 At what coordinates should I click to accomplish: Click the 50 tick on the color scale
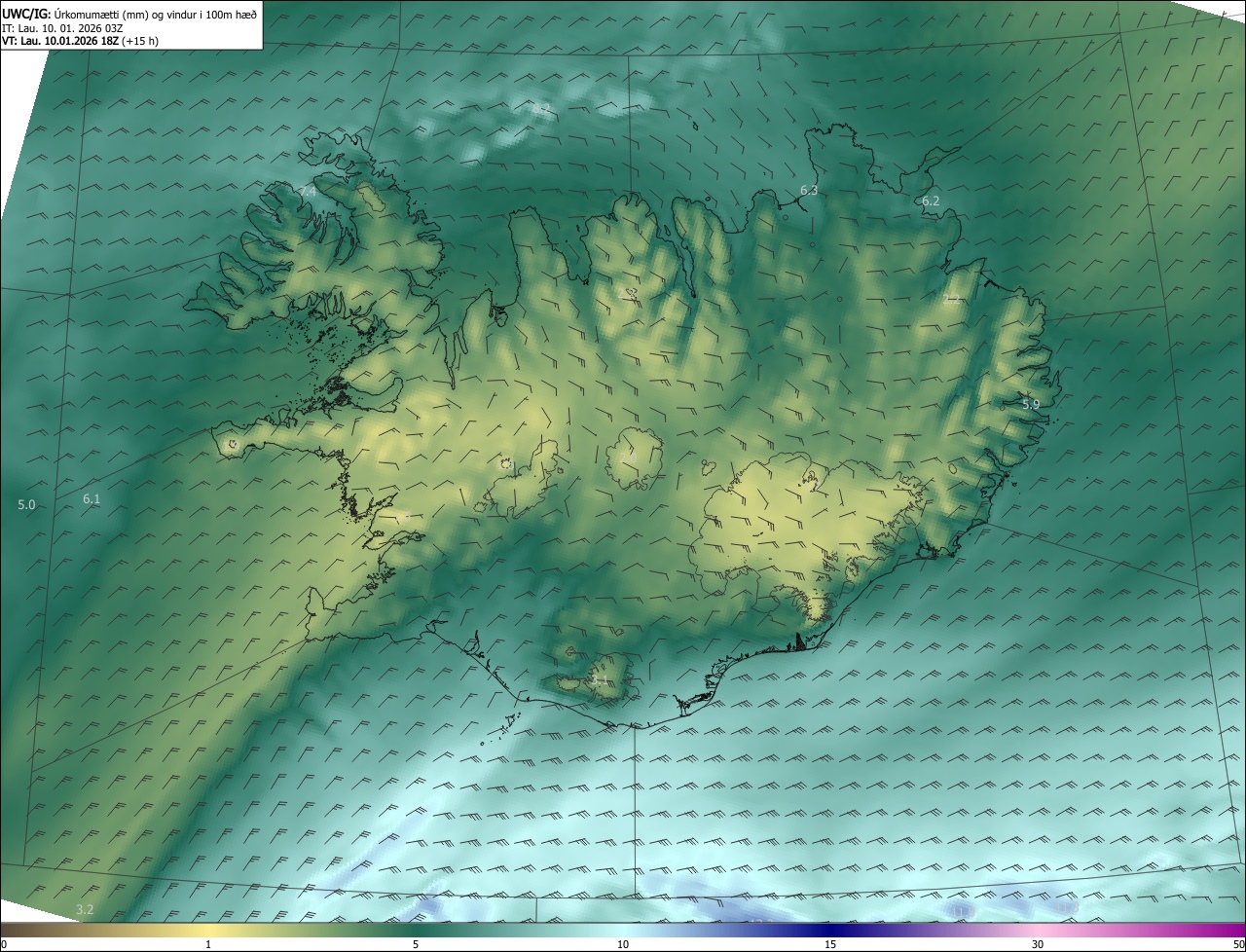point(1238,944)
